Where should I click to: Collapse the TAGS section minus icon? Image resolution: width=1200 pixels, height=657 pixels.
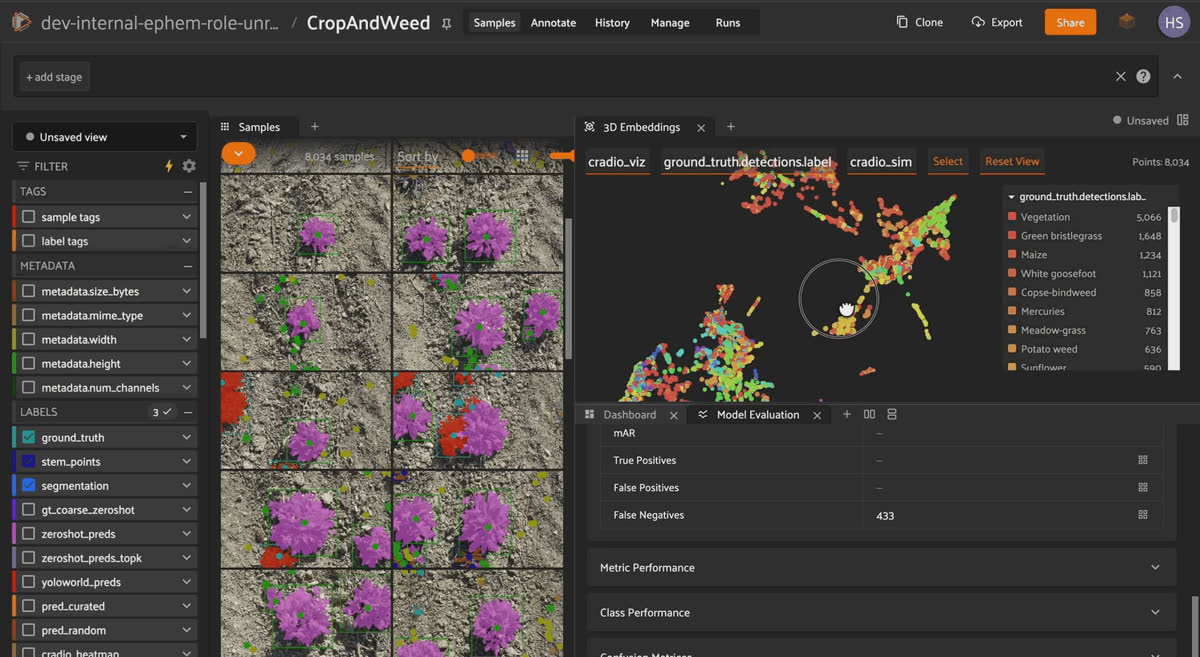click(x=187, y=191)
